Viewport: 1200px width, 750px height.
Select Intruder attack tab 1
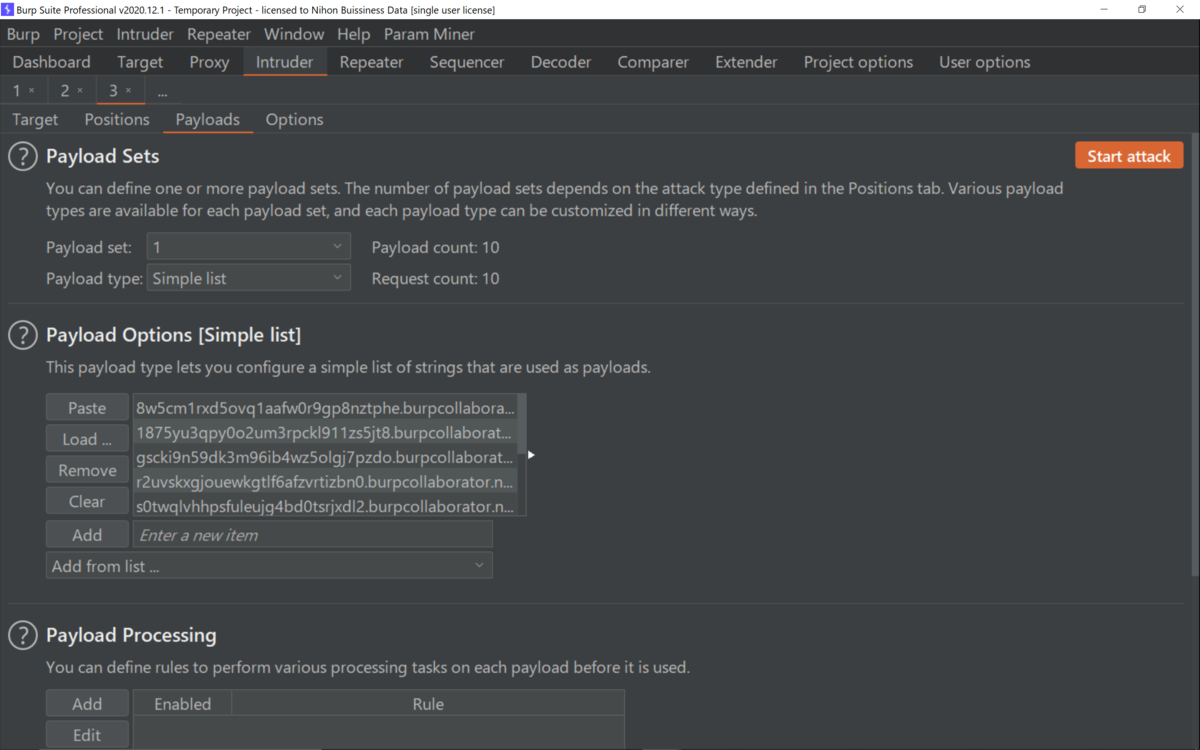tap(17, 91)
